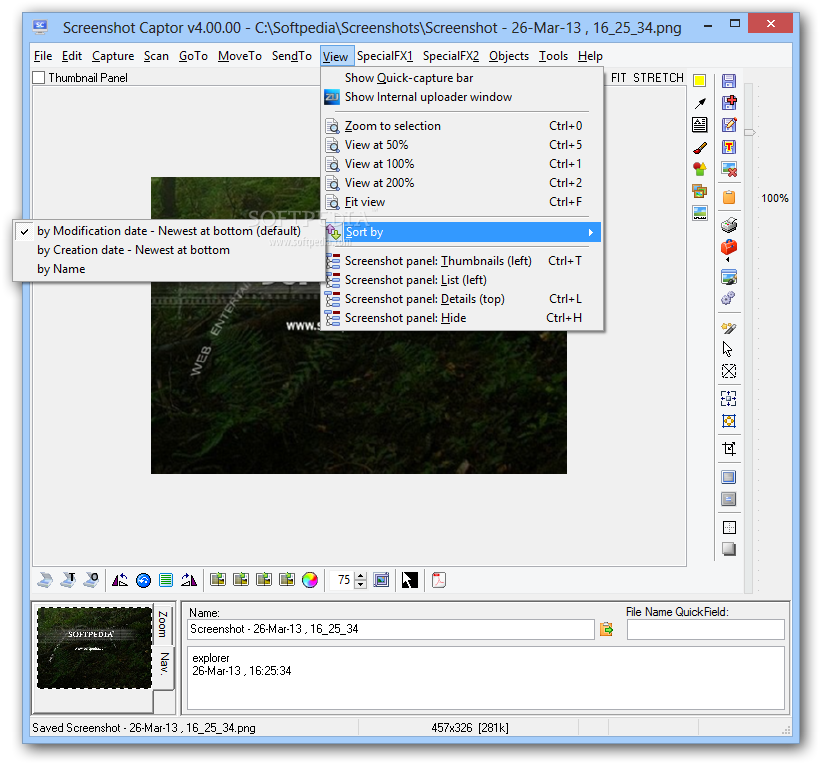The image size is (820, 764).
Task: Click the crop tool icon
Action: coord(729,448)
